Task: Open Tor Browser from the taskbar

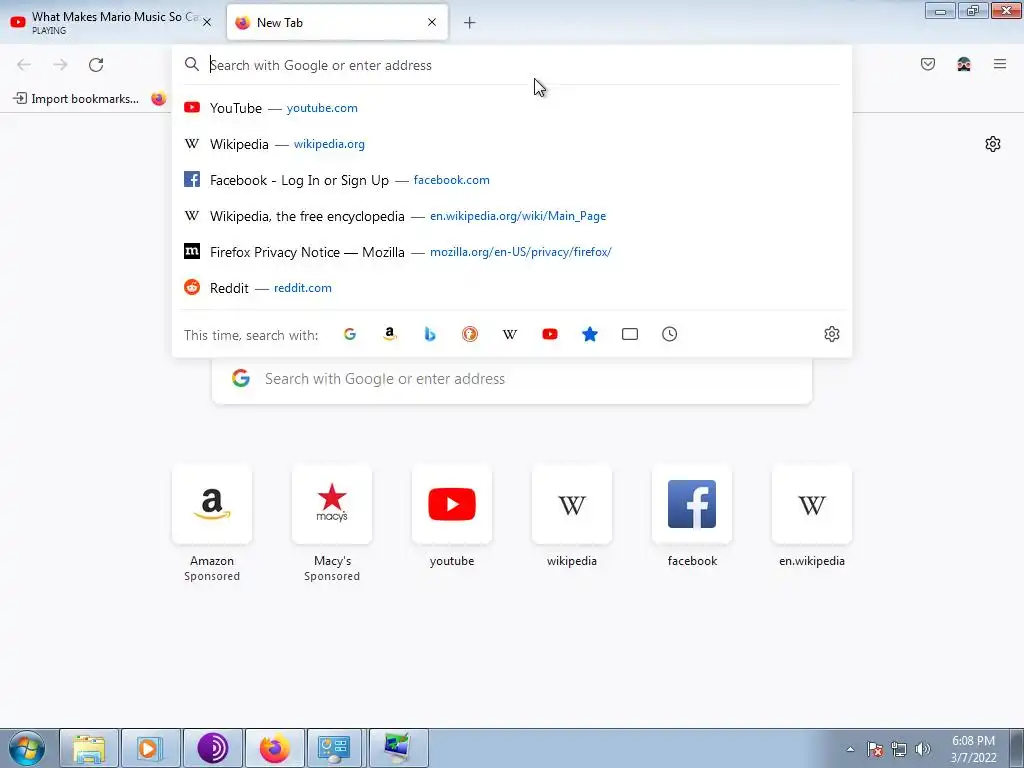Action: (x=212, y=748)
